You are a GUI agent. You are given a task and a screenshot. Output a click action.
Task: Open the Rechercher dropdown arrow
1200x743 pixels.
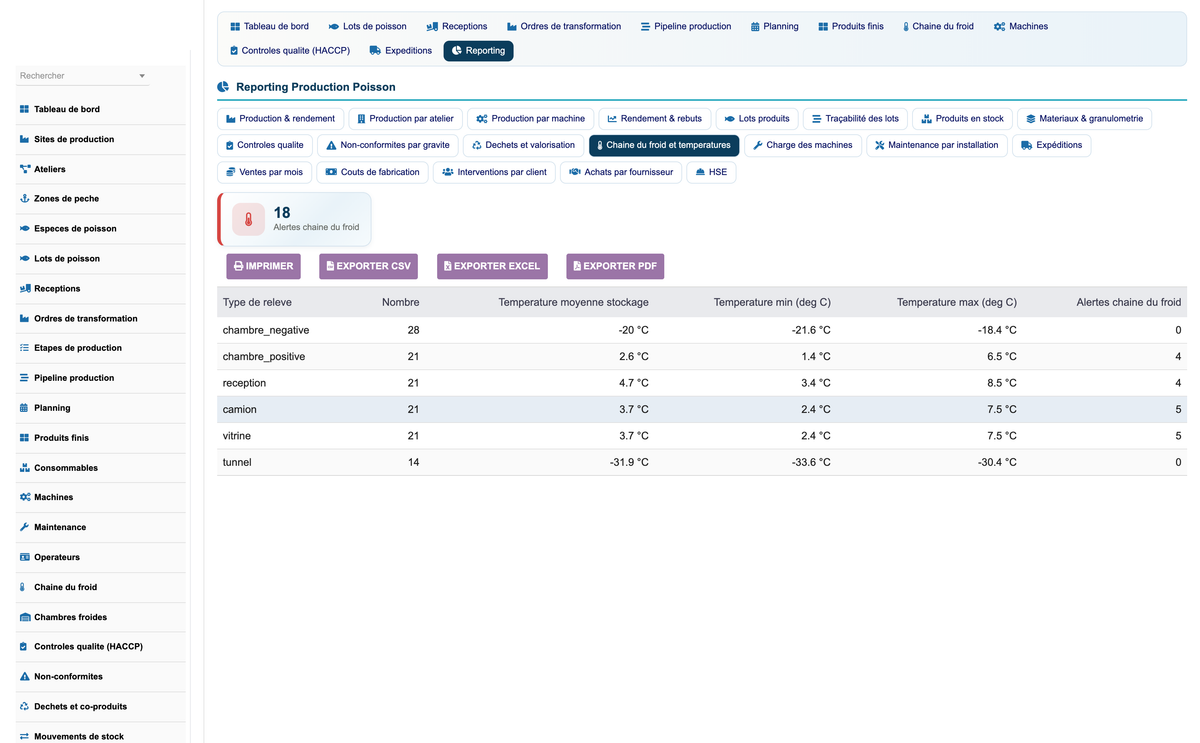(142, 76)
